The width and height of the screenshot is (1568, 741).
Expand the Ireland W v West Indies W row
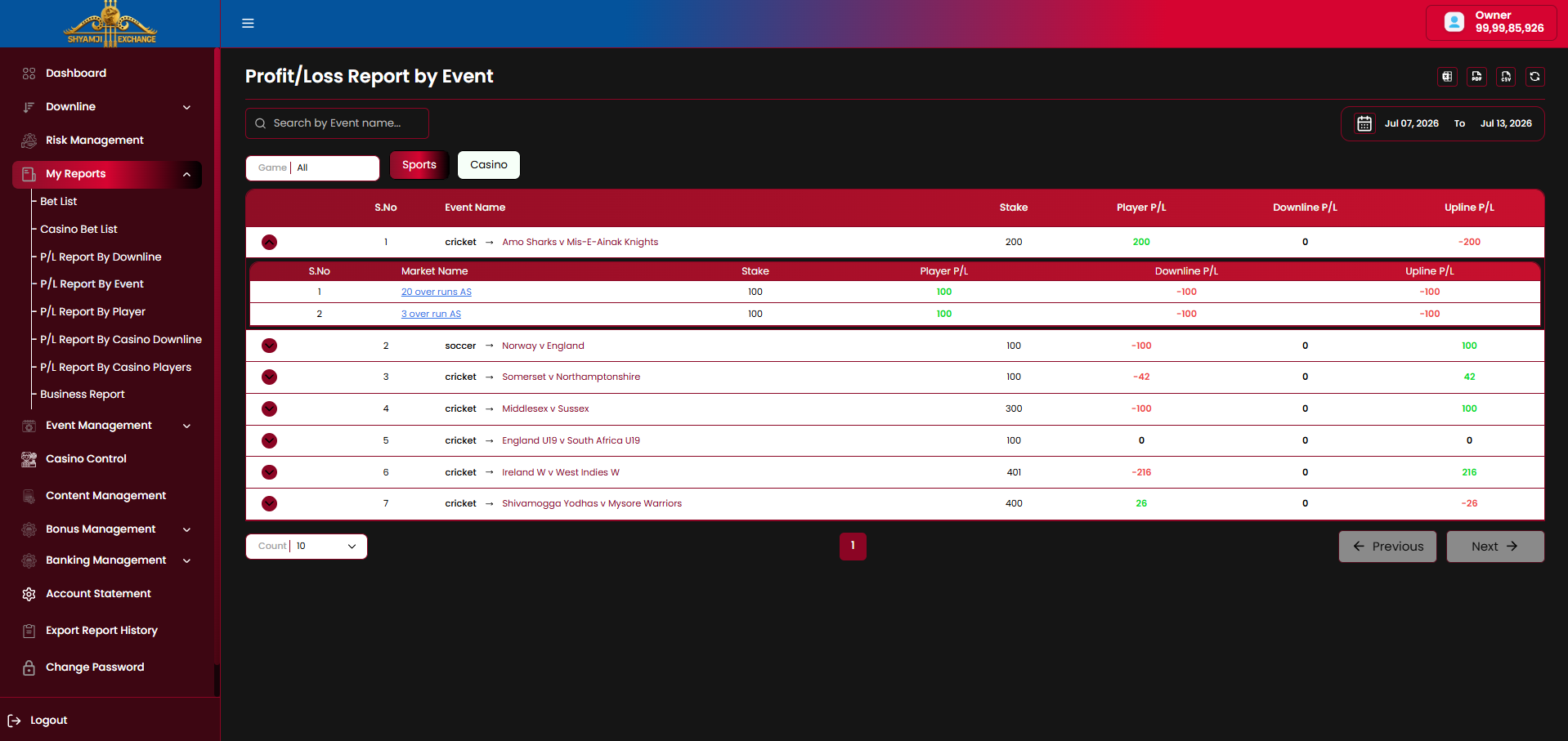[x=269, y=472]
